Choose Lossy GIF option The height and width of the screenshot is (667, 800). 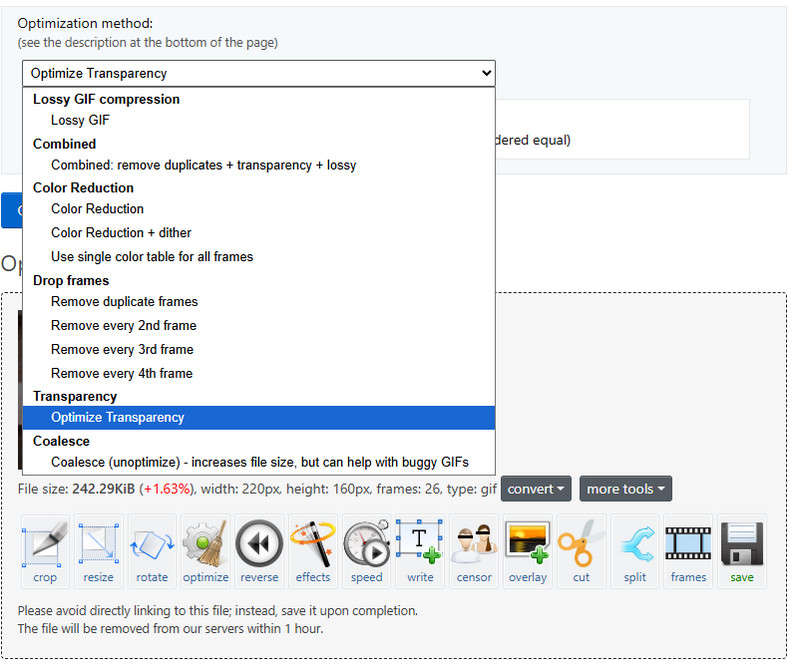[80, 120]
